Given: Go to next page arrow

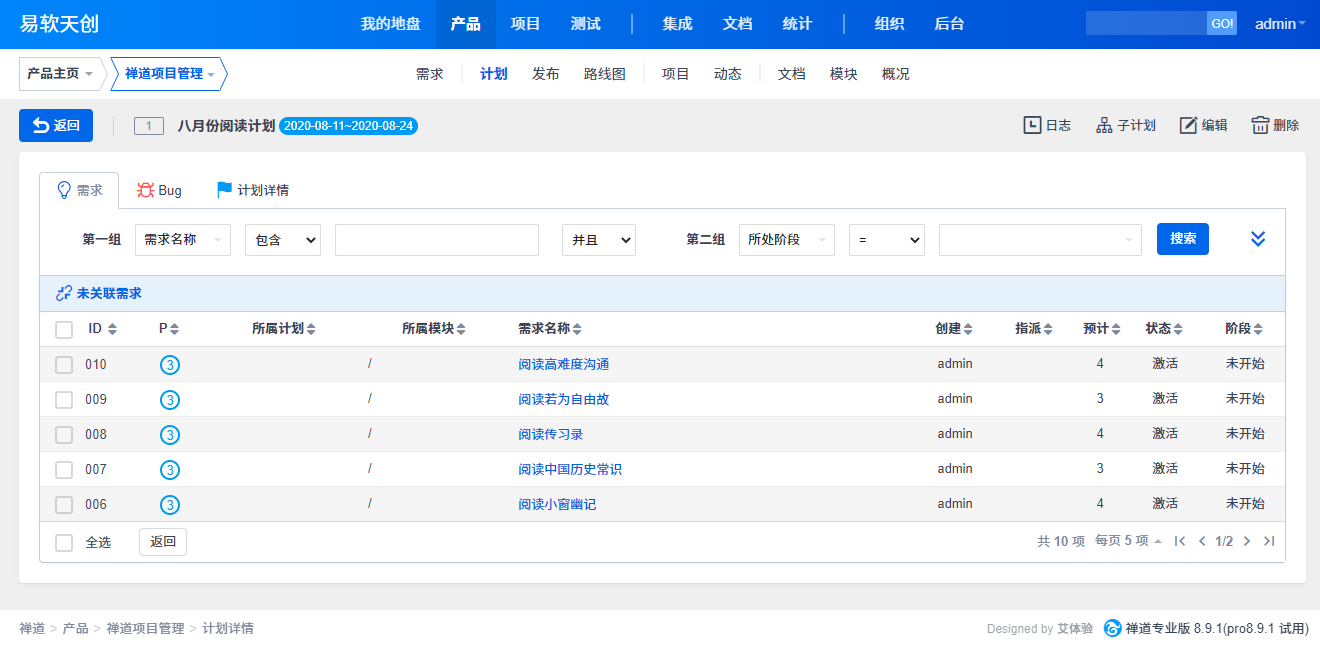Looking at the screenshot, I should tap(1247, 541).
